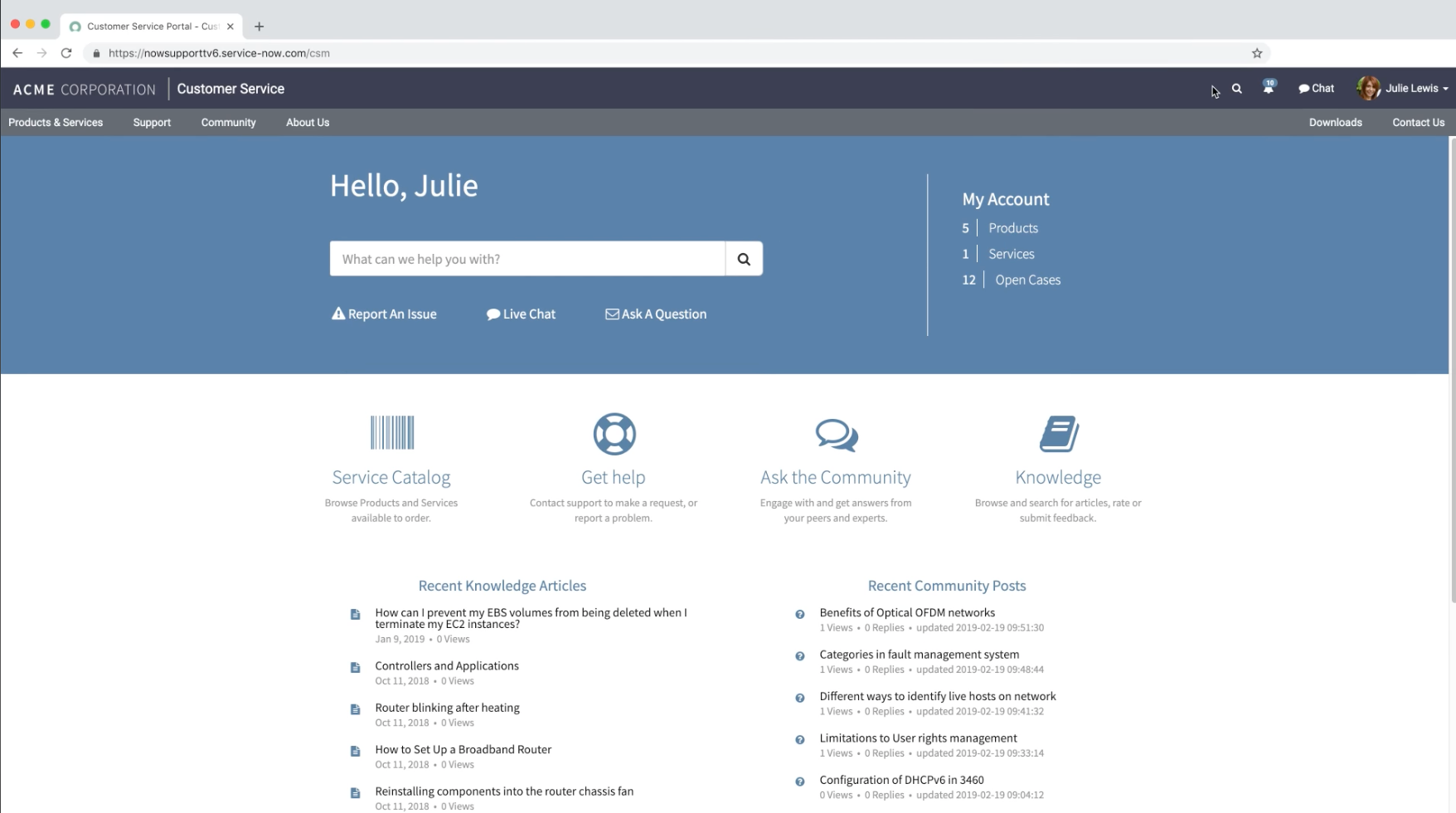View Open Cases under My Account

(1028, 280)
